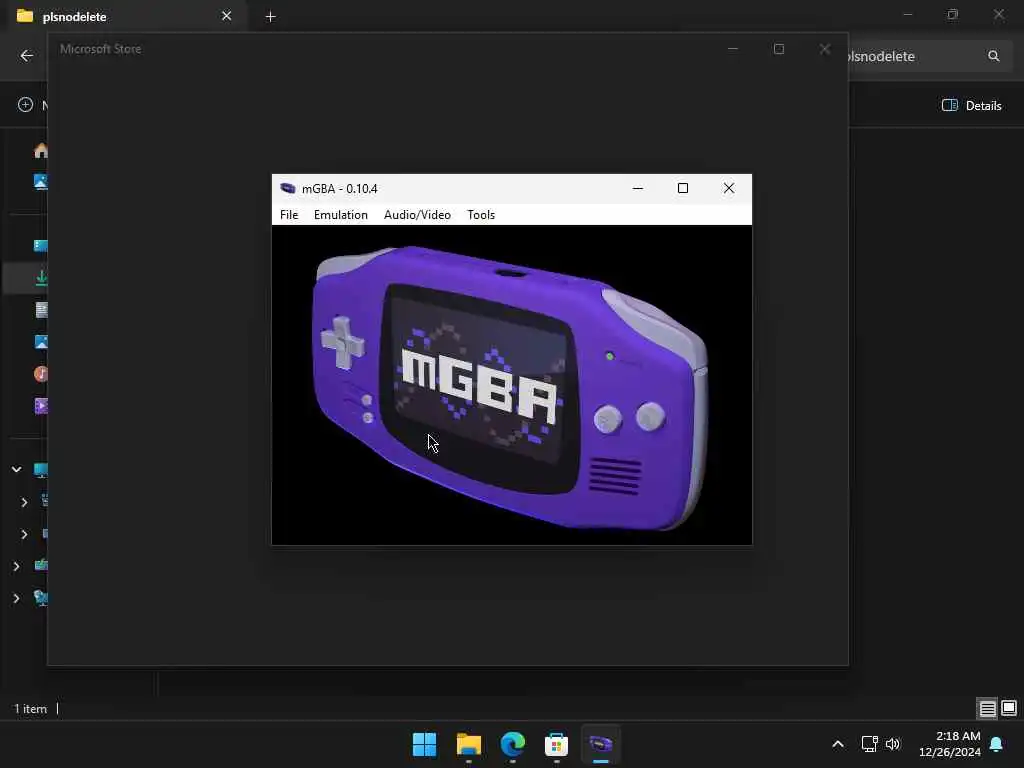The height and width of the screenshot is (768, 1024).
Task: Add a new File Explorer tab
Action: tap(270, 17)
